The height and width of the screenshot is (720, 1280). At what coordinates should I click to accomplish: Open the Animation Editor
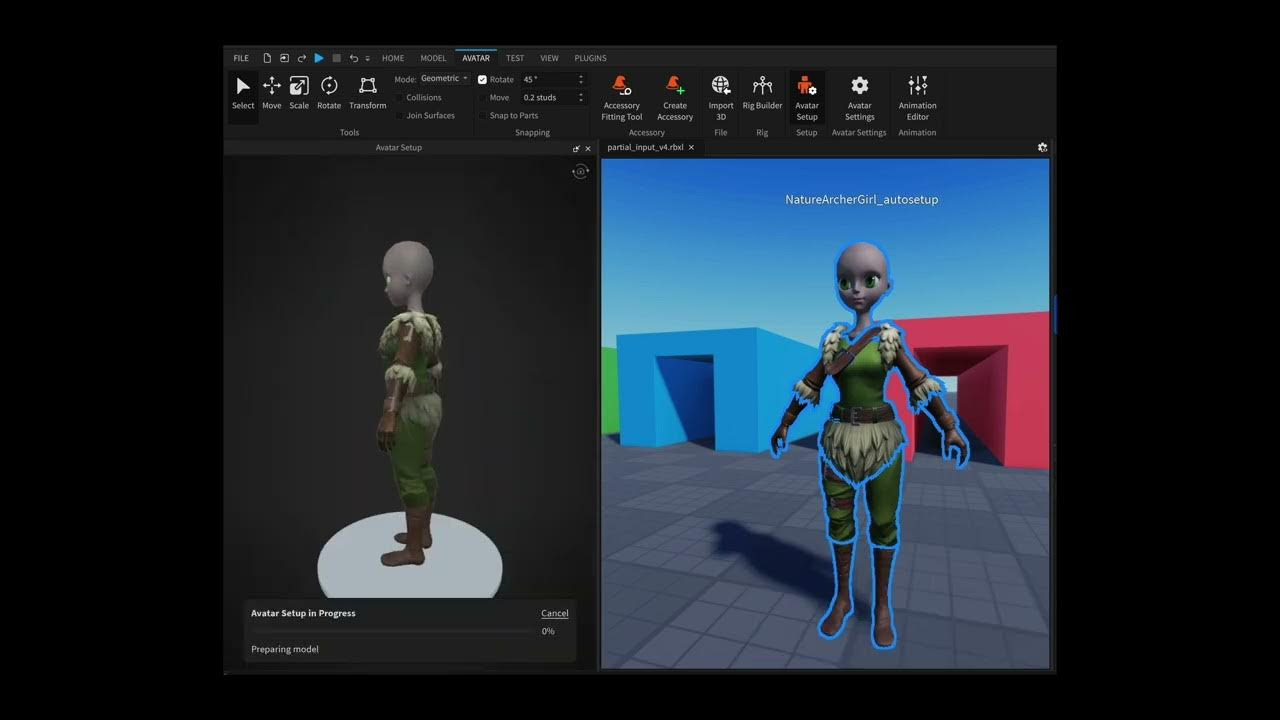[917, 97]
